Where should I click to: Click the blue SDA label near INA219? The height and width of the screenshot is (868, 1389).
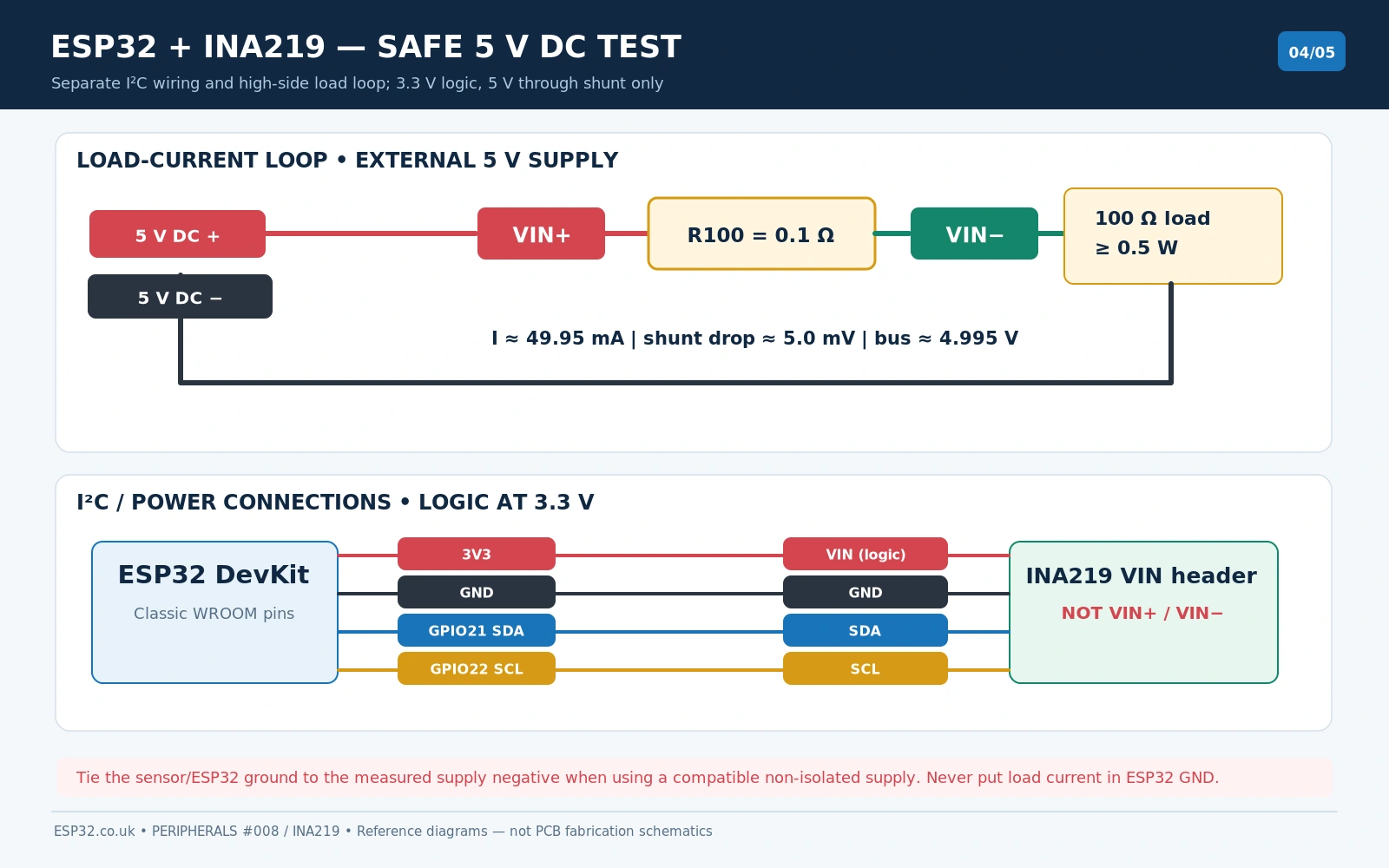(x=866, y=630)
